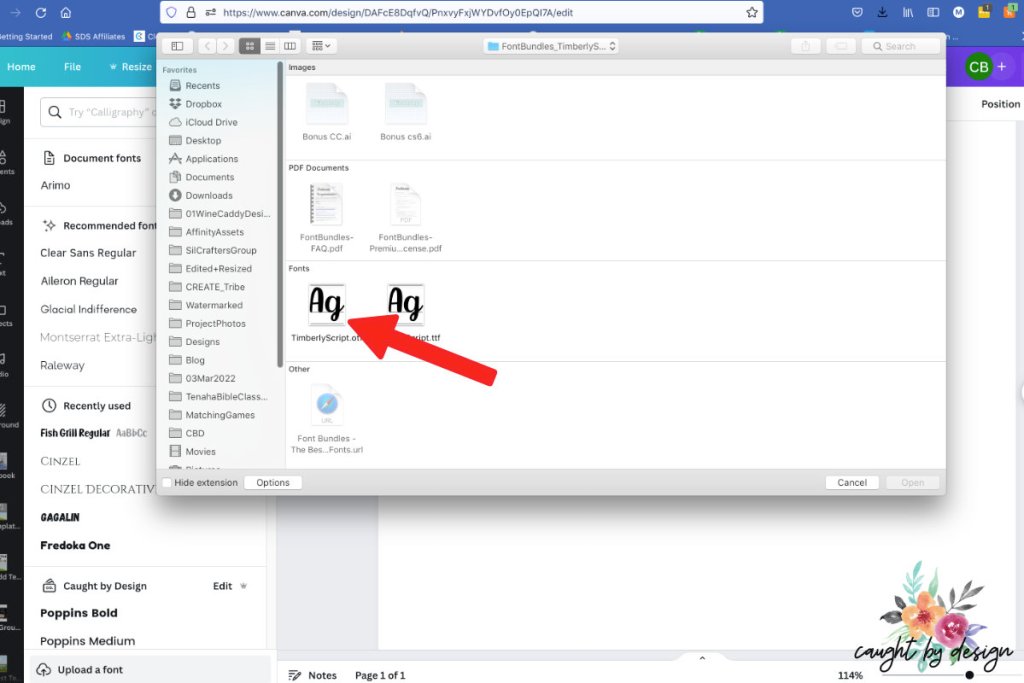Click the Search field in file dialog
The height and width of the screenshot is (683, 1024).
(x=901, y=46)
